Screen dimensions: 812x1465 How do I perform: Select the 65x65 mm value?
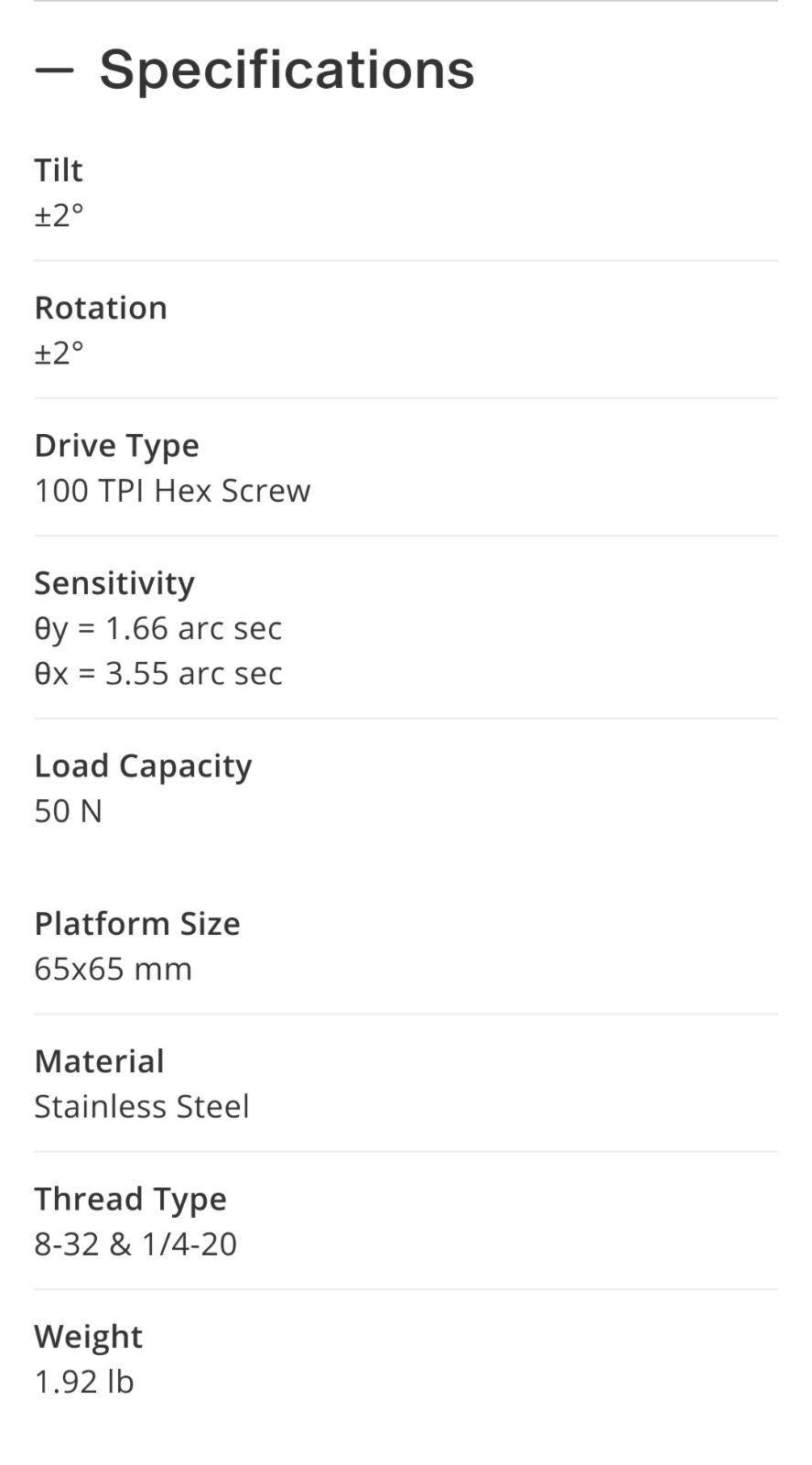(113, 969)
